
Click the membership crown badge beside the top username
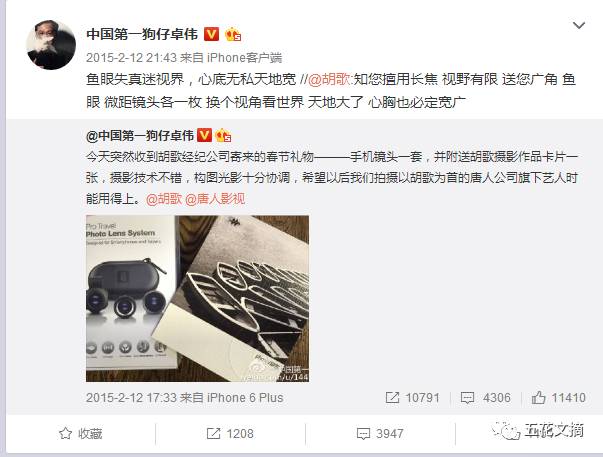tap(233, 35)
